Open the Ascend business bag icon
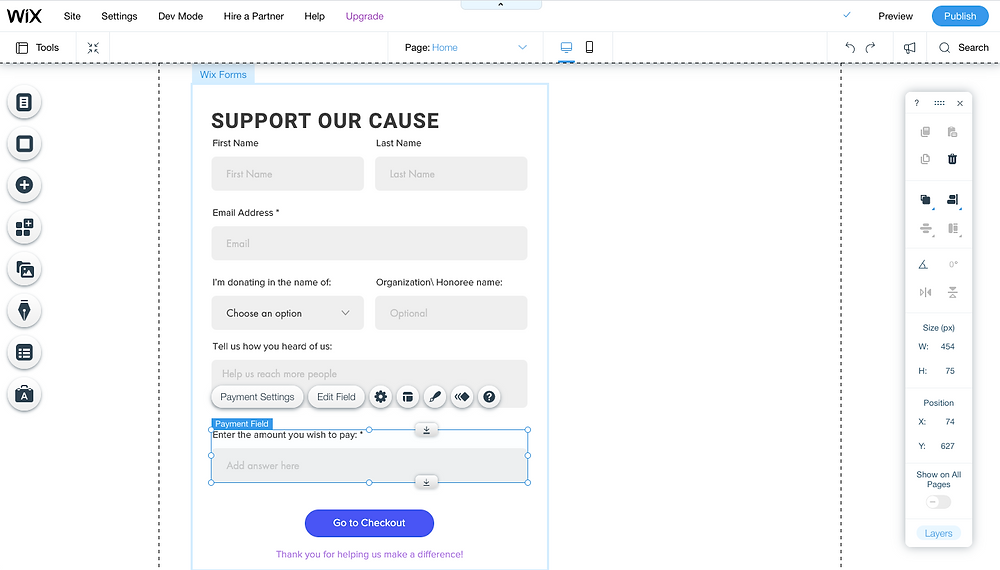This screenshot has height=570, width=1000. coord(24,395)
